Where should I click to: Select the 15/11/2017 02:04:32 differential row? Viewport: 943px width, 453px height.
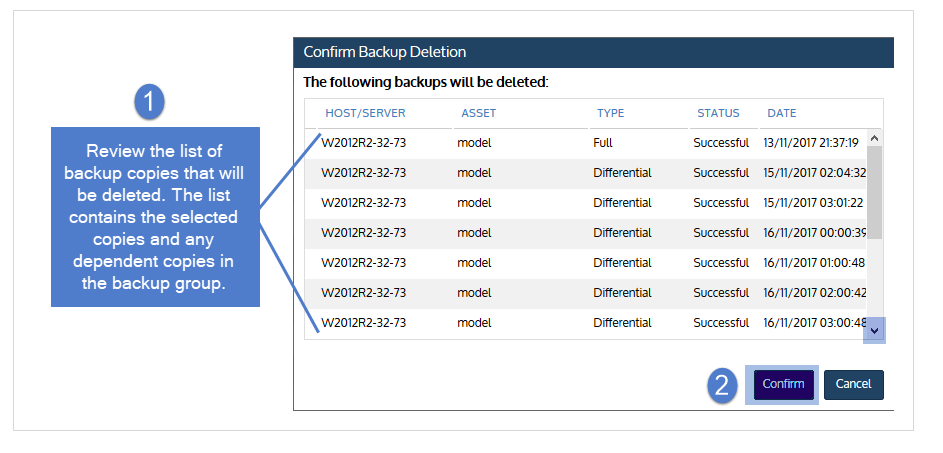point(585,173)
